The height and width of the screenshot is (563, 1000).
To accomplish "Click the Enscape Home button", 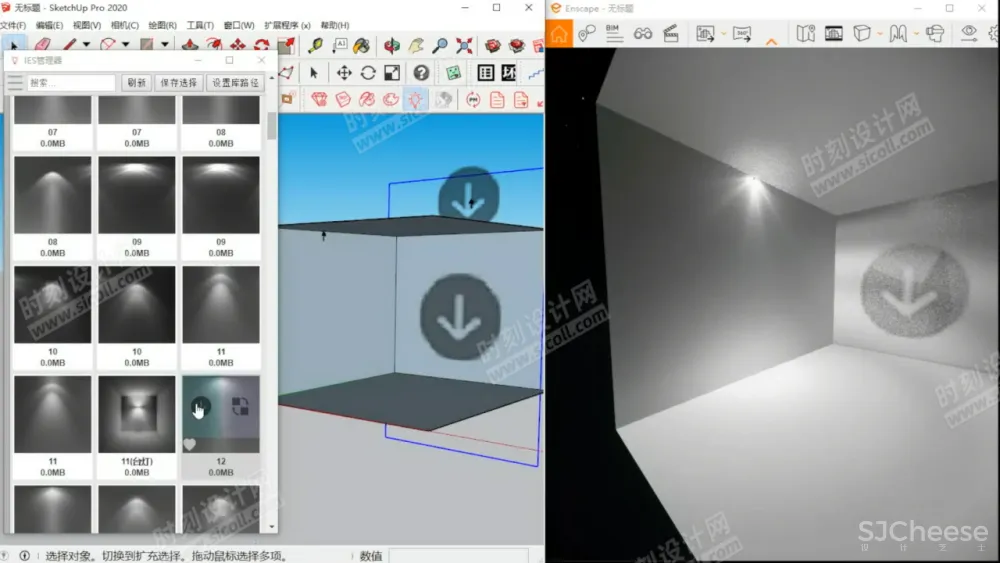I will click(560, 33).
